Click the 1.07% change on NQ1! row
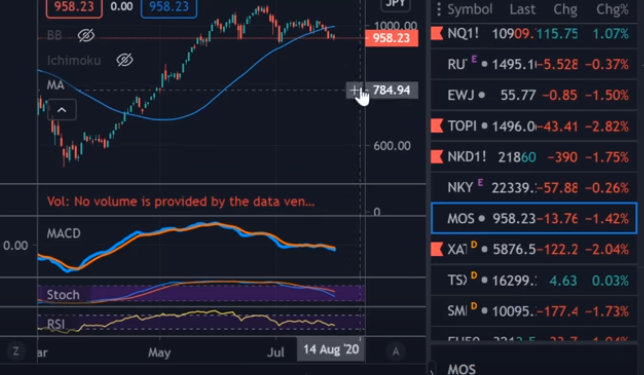Viewport: 644px width, 375px height. [x=611, y=34]
